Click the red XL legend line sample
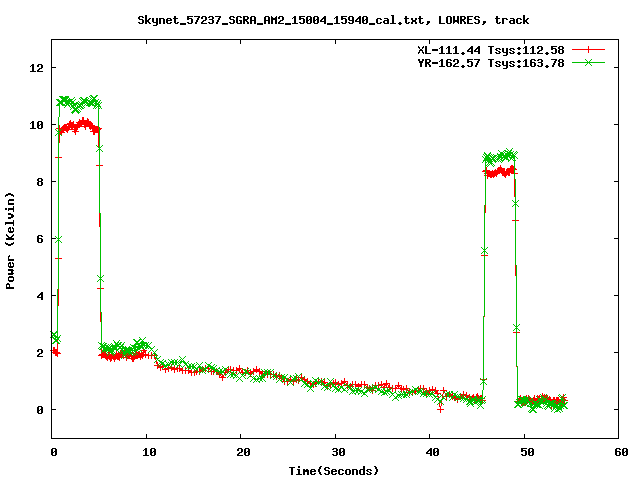This screenshot has width=640, height=480. (x=588, y=50)
